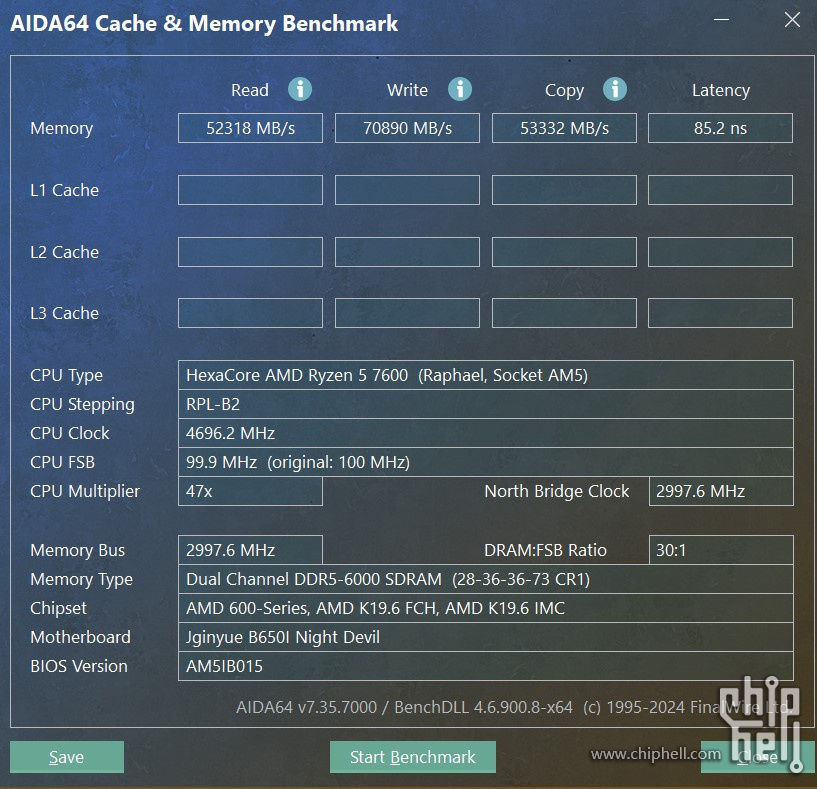The width and height of the screenshot is (817, 789).
Task: Click the Memory Type label
Action: [81, 580]
